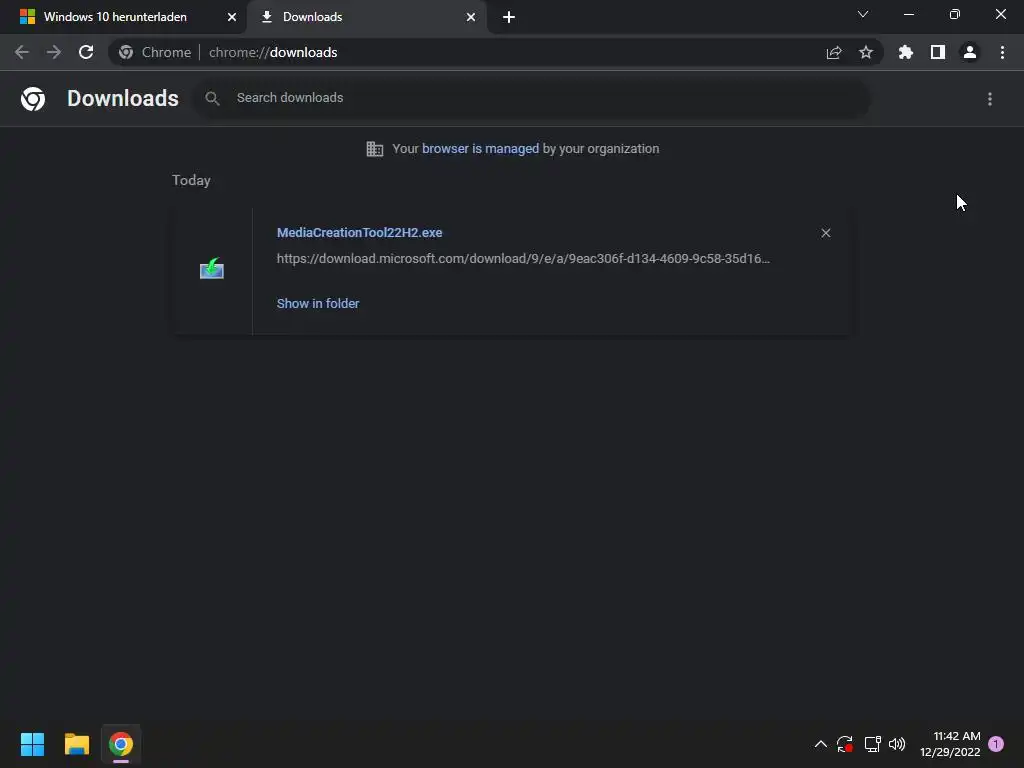This screenshot has width=1024, height=768.
Task: Click the Chrome site info chip
Action: coord(155,52)
